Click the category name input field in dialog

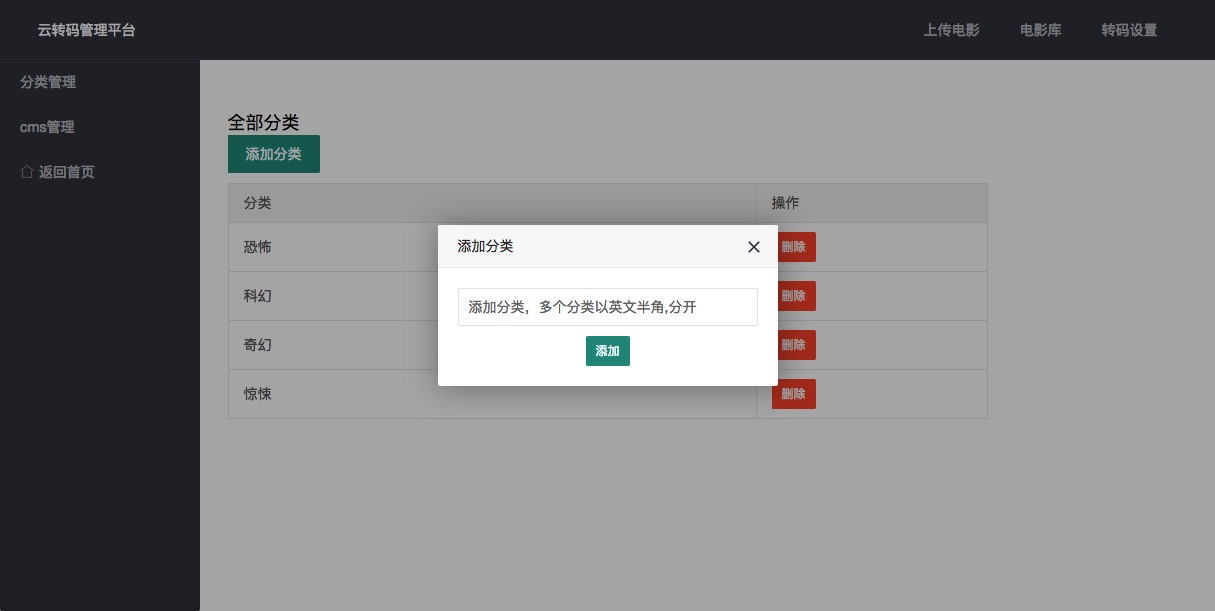[608, 307]
